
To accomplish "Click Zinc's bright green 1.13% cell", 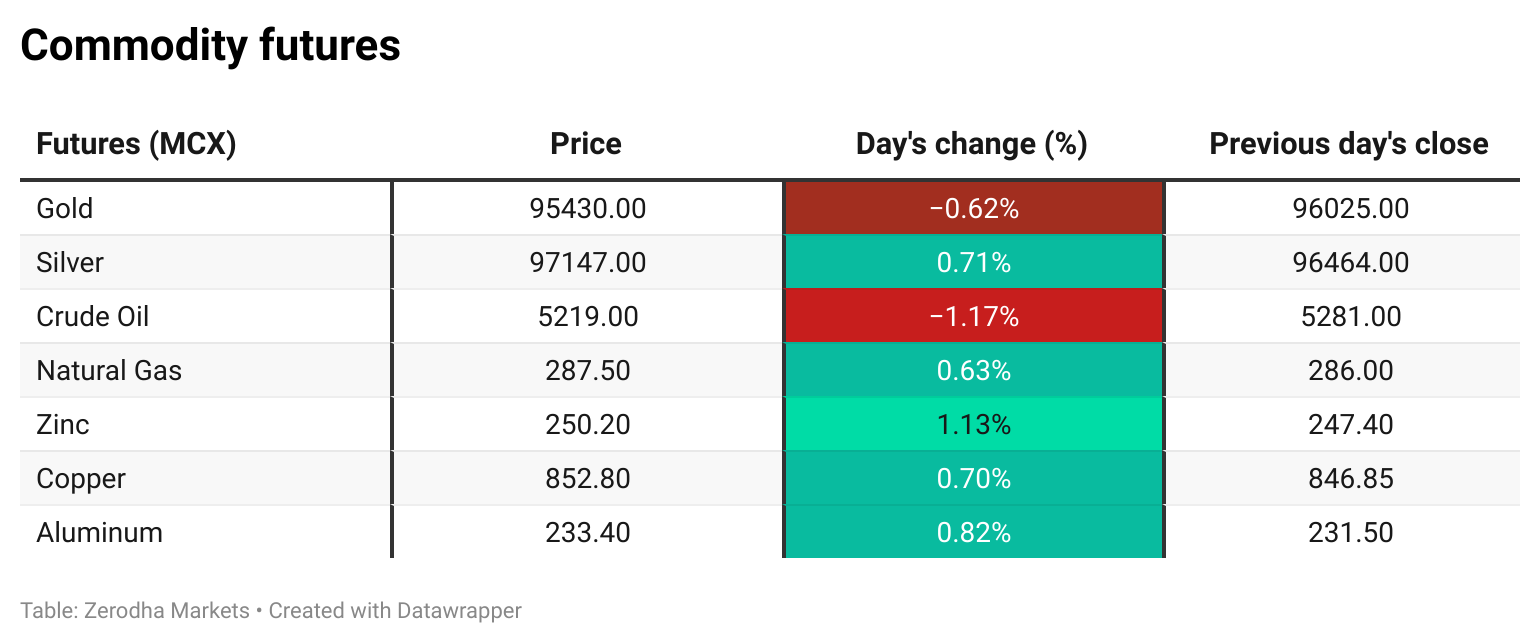I will [x=973, y=425].
